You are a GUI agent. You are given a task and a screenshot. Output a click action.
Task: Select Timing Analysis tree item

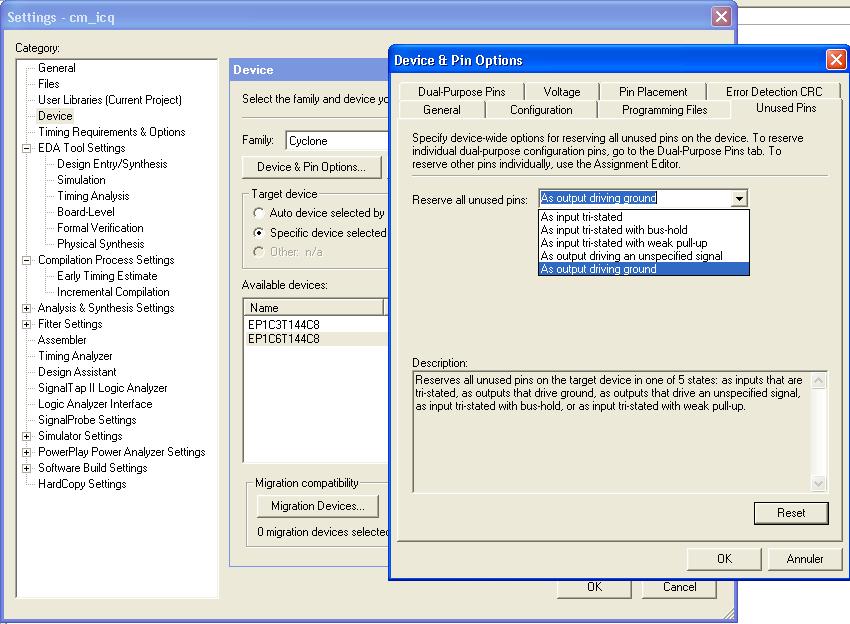93,196
